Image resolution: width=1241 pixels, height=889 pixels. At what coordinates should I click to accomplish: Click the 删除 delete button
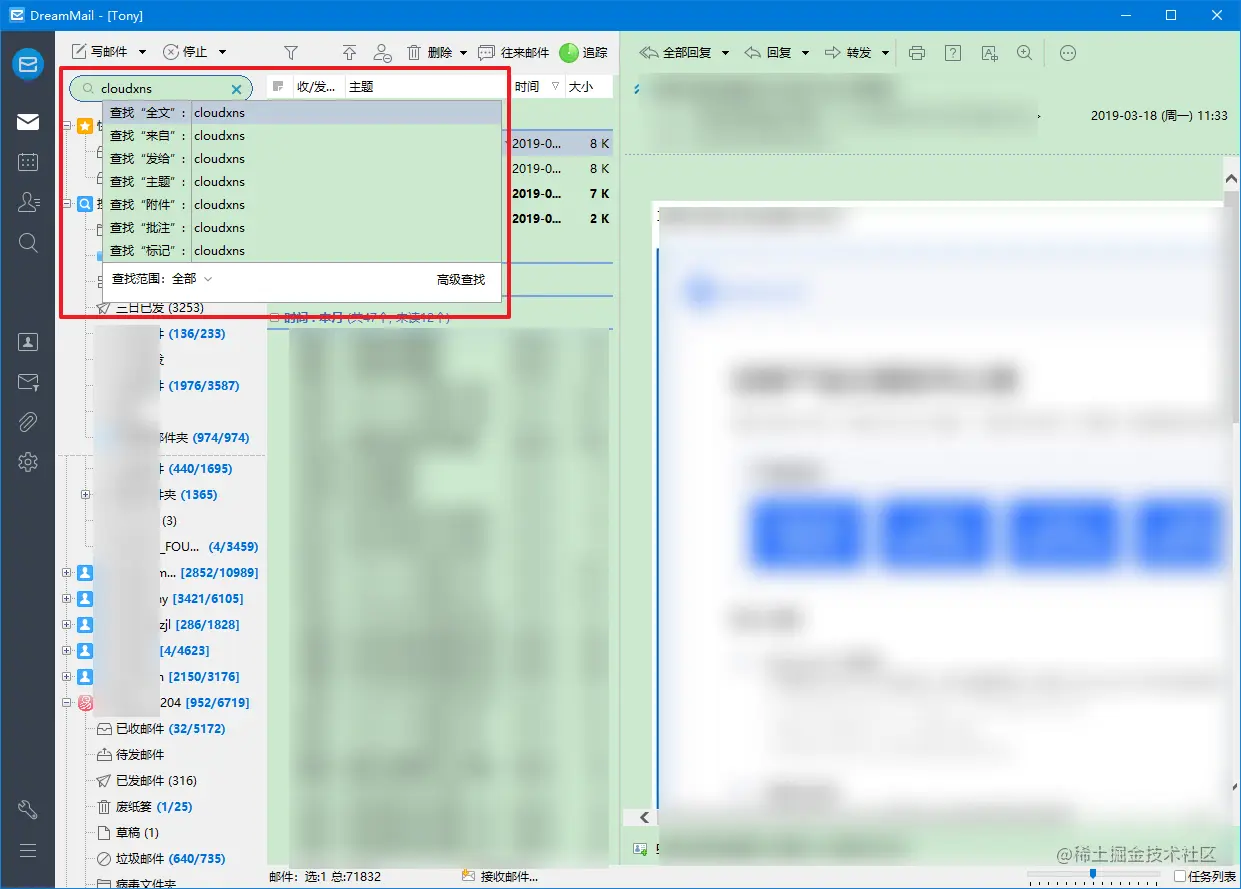[429, 52]
